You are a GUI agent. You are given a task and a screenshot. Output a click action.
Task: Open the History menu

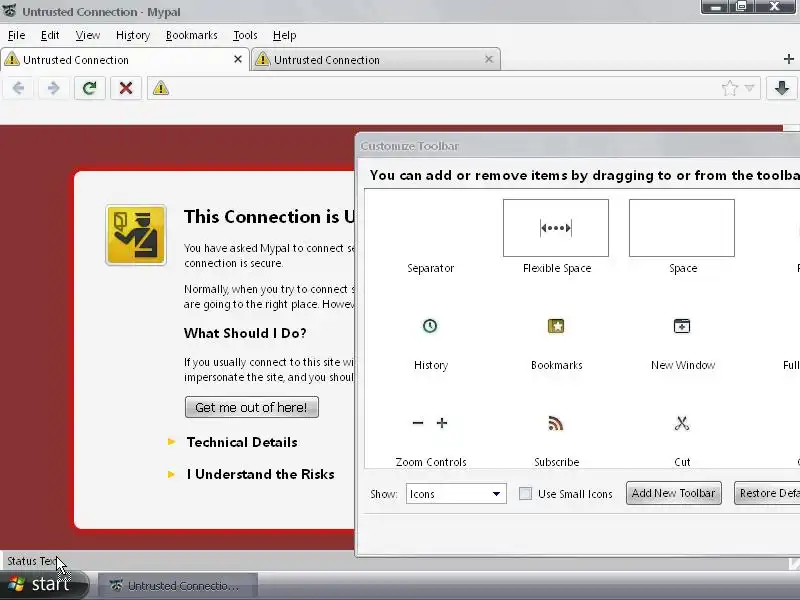[133, 35]
